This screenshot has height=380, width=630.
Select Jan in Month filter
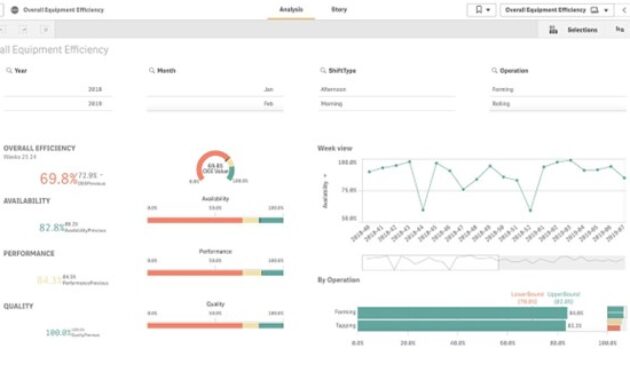[x=215, y=89]
